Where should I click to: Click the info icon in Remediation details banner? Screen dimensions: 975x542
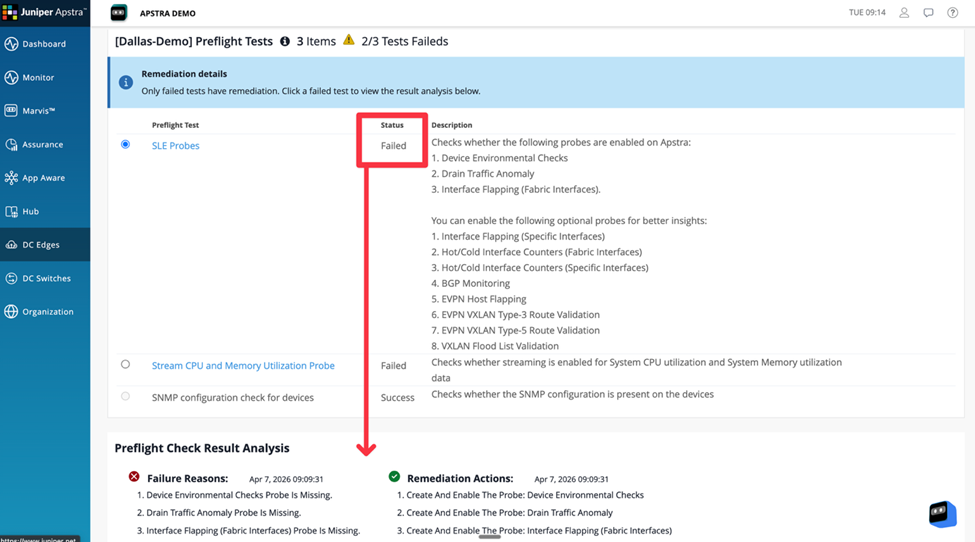tap(126, 82)
